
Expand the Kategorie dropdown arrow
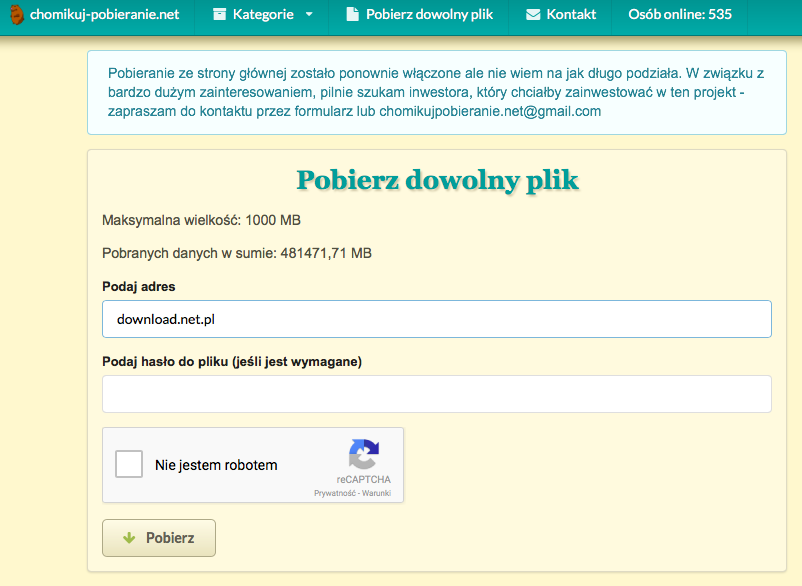click(x=309, y=15)
